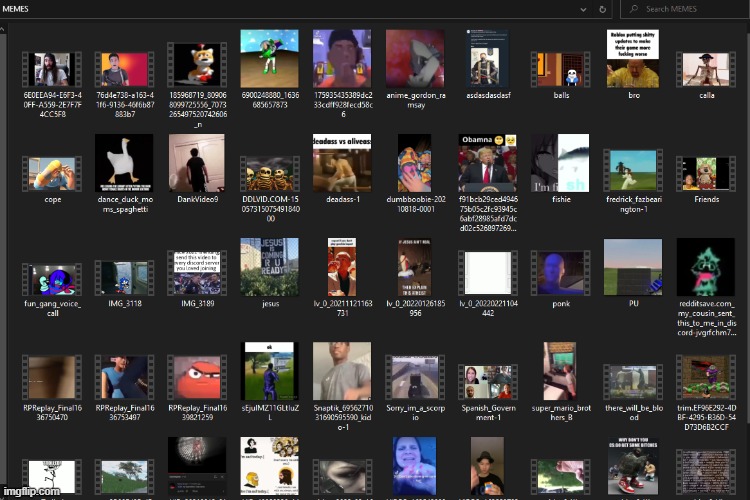Select the dance_duck_moms_spaghetti video file
The width and height of the screenshot is (750, 500).
[x=123, y=164]
